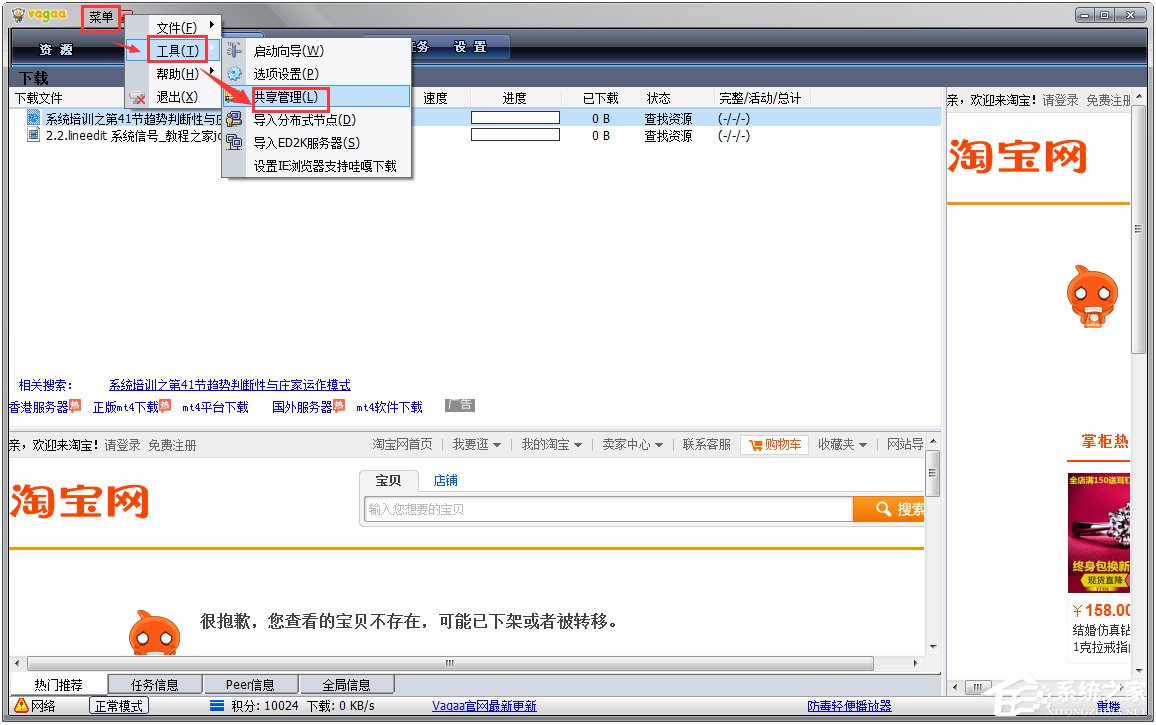Screen dimensions: 1156x725
Task: Click 免费注册 in bottom browser pane
Action: click(173, 445)
